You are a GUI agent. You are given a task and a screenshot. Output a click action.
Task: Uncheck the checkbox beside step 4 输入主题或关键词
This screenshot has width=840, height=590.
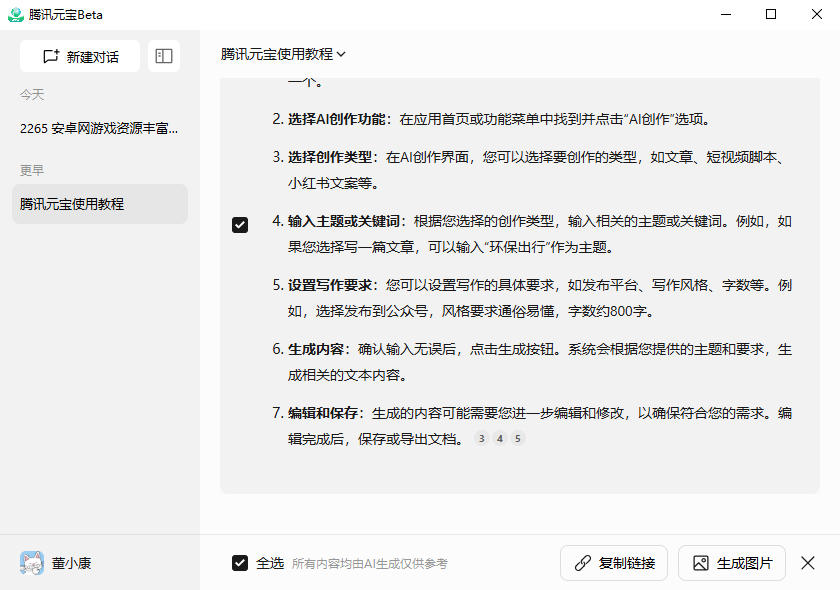[x=240, y=225]
